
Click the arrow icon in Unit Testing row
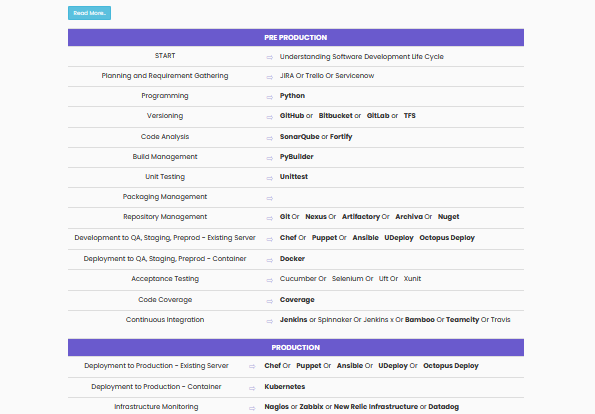pyautogui.click(x=269, y=178)
